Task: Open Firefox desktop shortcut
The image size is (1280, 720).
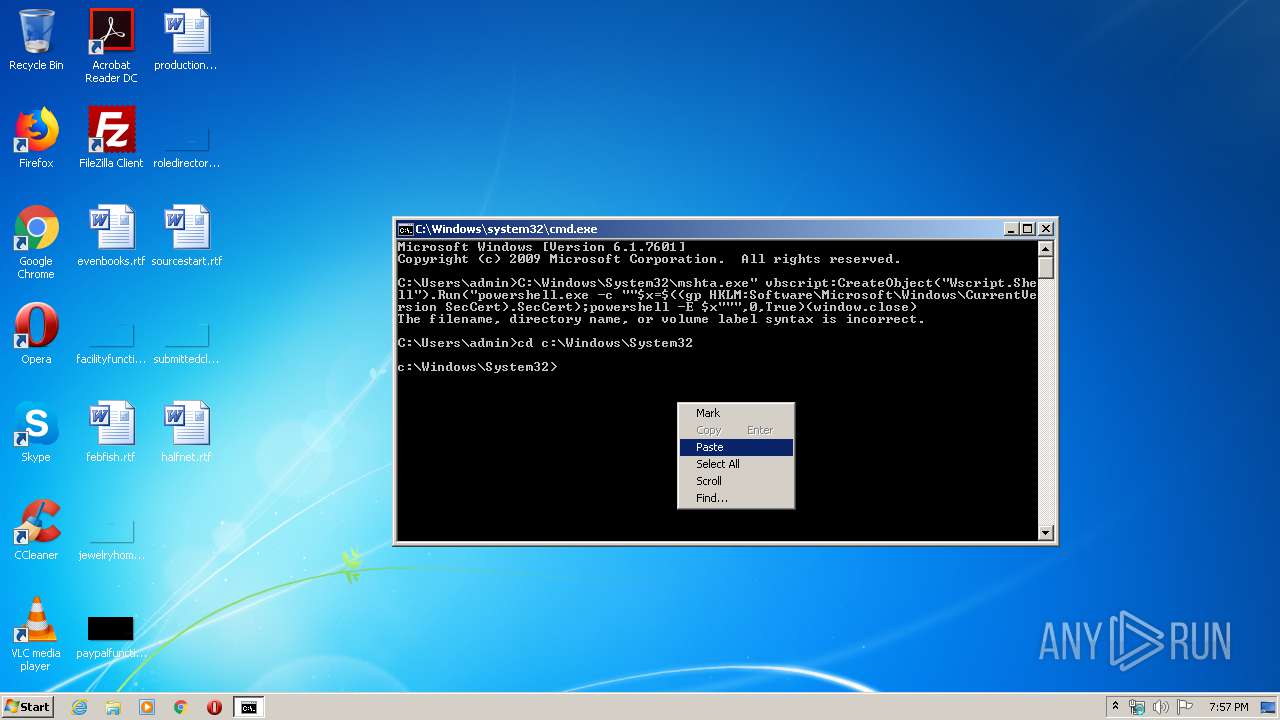Action: click(x=36, y=138)
